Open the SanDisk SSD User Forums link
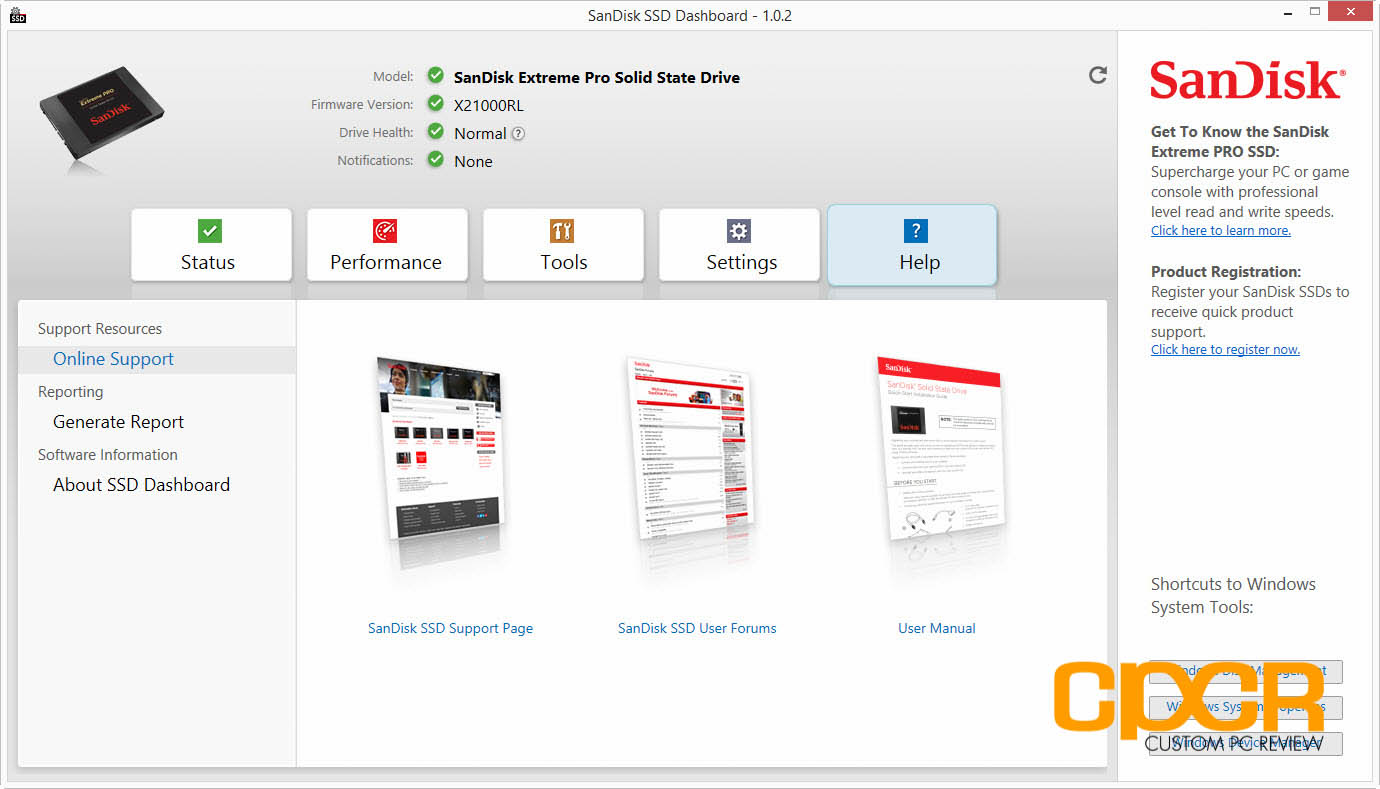This screenshot has width=1380, height=789. click(697, 629)
